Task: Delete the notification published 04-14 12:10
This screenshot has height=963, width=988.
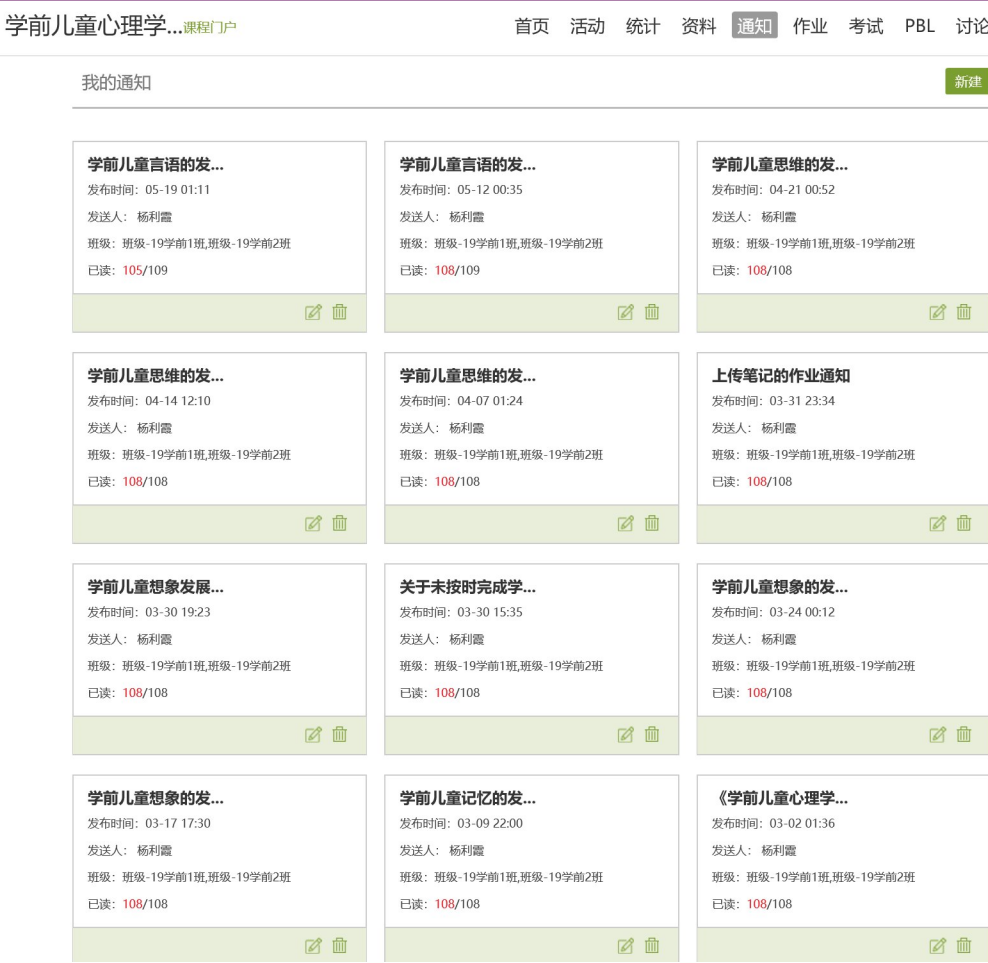Action: click(x=340, y=523)
